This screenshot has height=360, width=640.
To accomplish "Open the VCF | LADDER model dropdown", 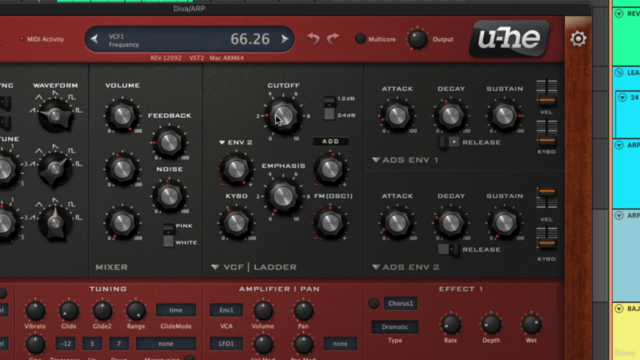I will click(254, 267).
